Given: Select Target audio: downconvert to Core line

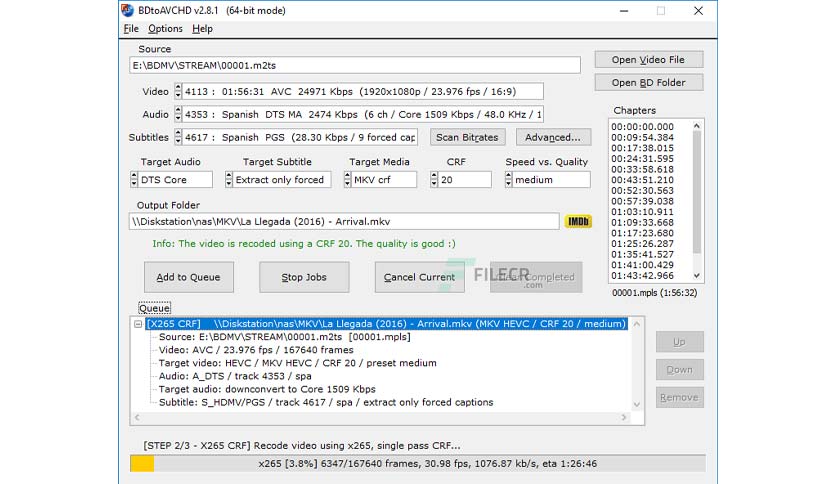Looking at the screenshot, I should tap(267, 389).
